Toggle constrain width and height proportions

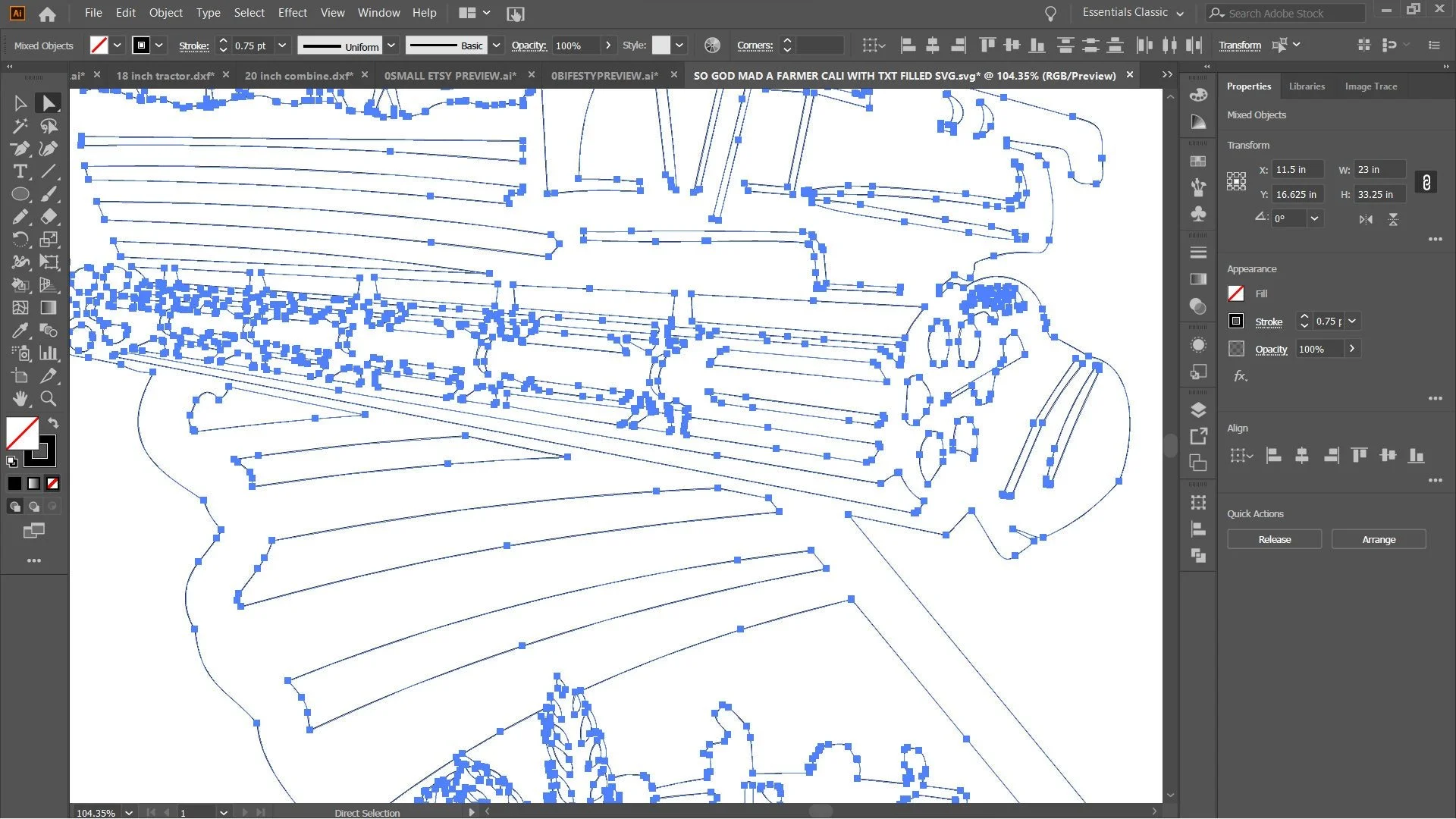pyautogui.click(x=1426, y=183)
